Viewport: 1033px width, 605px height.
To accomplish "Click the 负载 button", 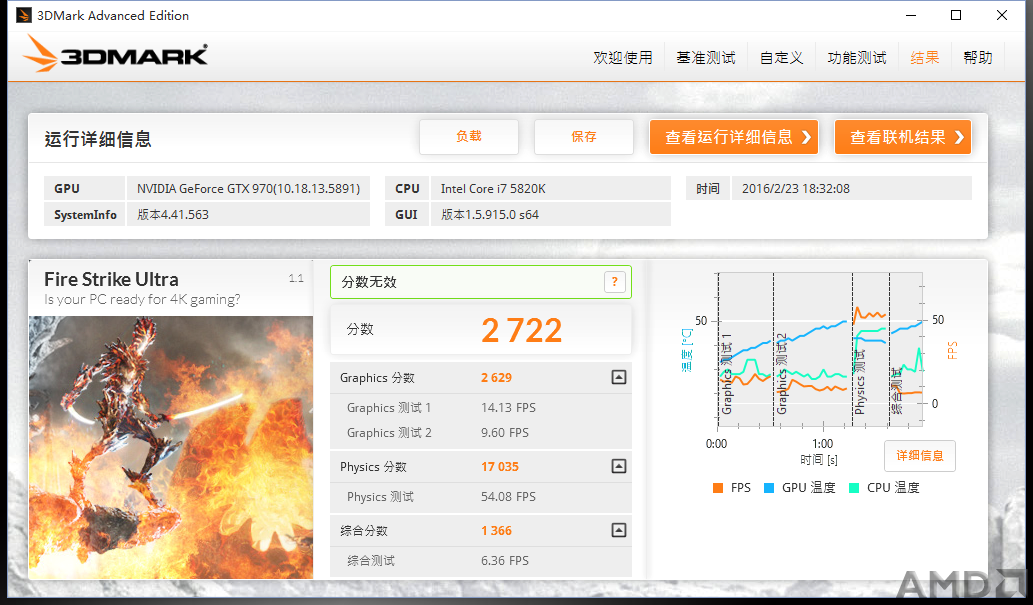I will point(469,136).
